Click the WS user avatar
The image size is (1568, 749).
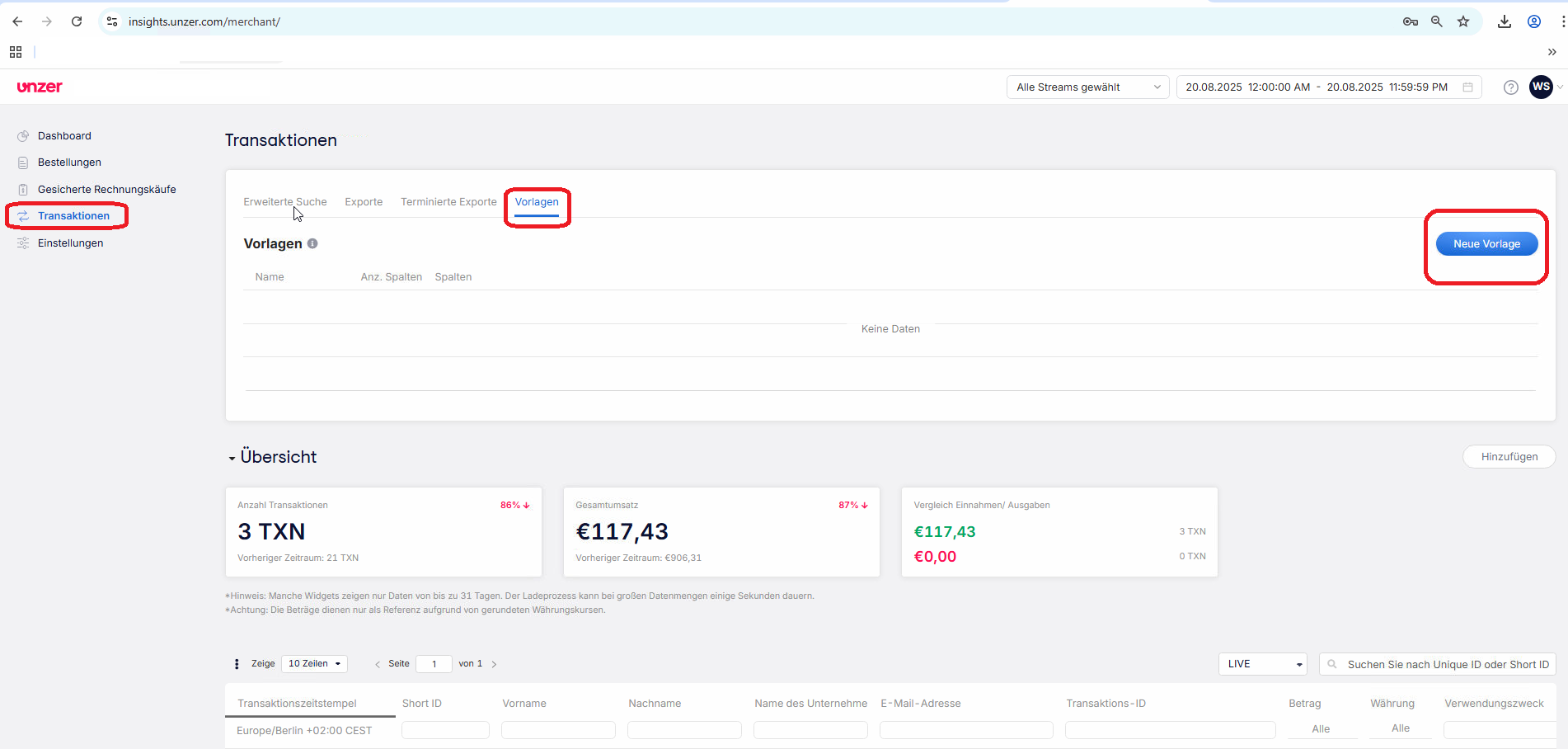pos(1541,87)
